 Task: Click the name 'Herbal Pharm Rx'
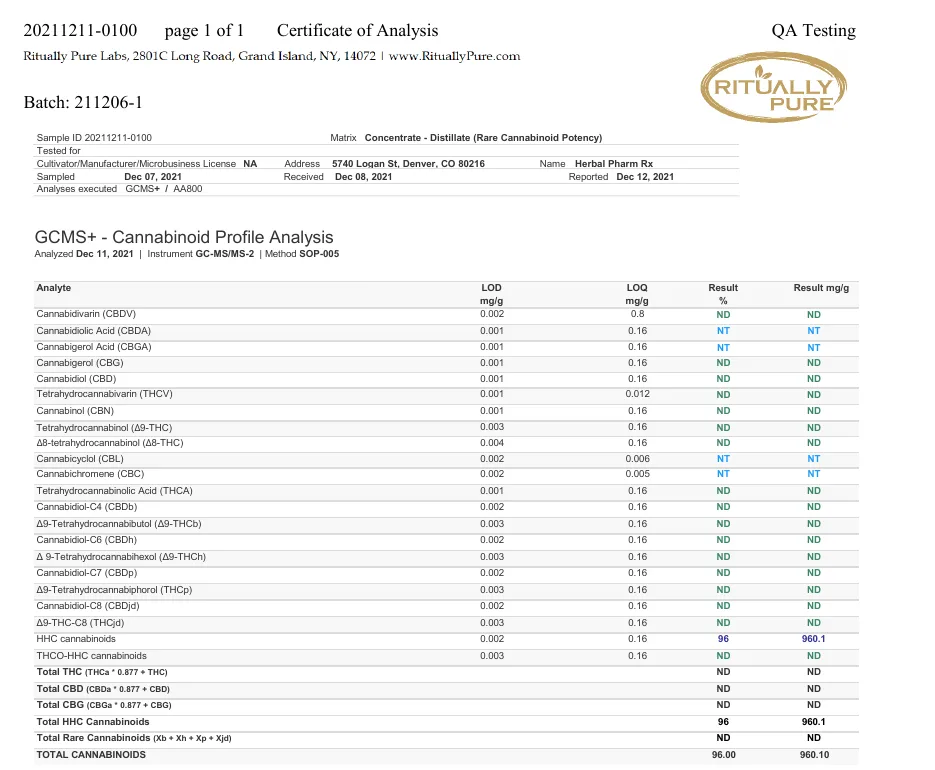(614, 163)
